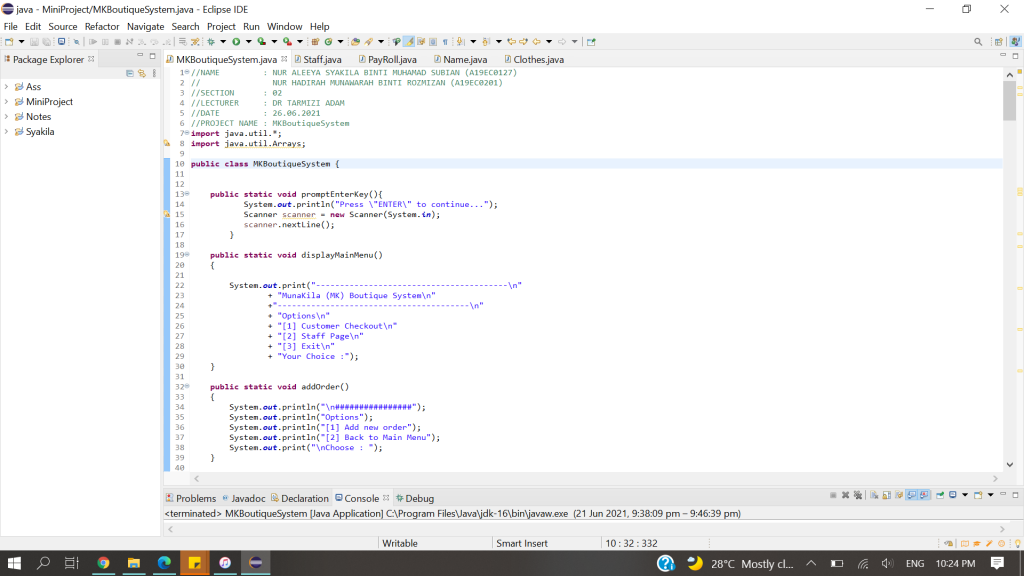Expand the MiniProject tree node
Screen dimensions: 1024x576
pyautogui.click(x=7, y=102)
